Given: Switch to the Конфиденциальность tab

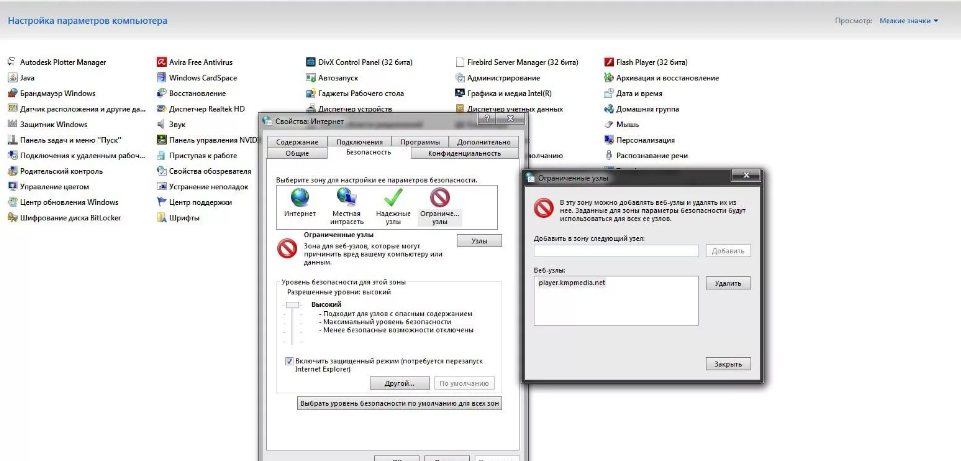Looking at the screenshot, I should (x=464, y=153).
